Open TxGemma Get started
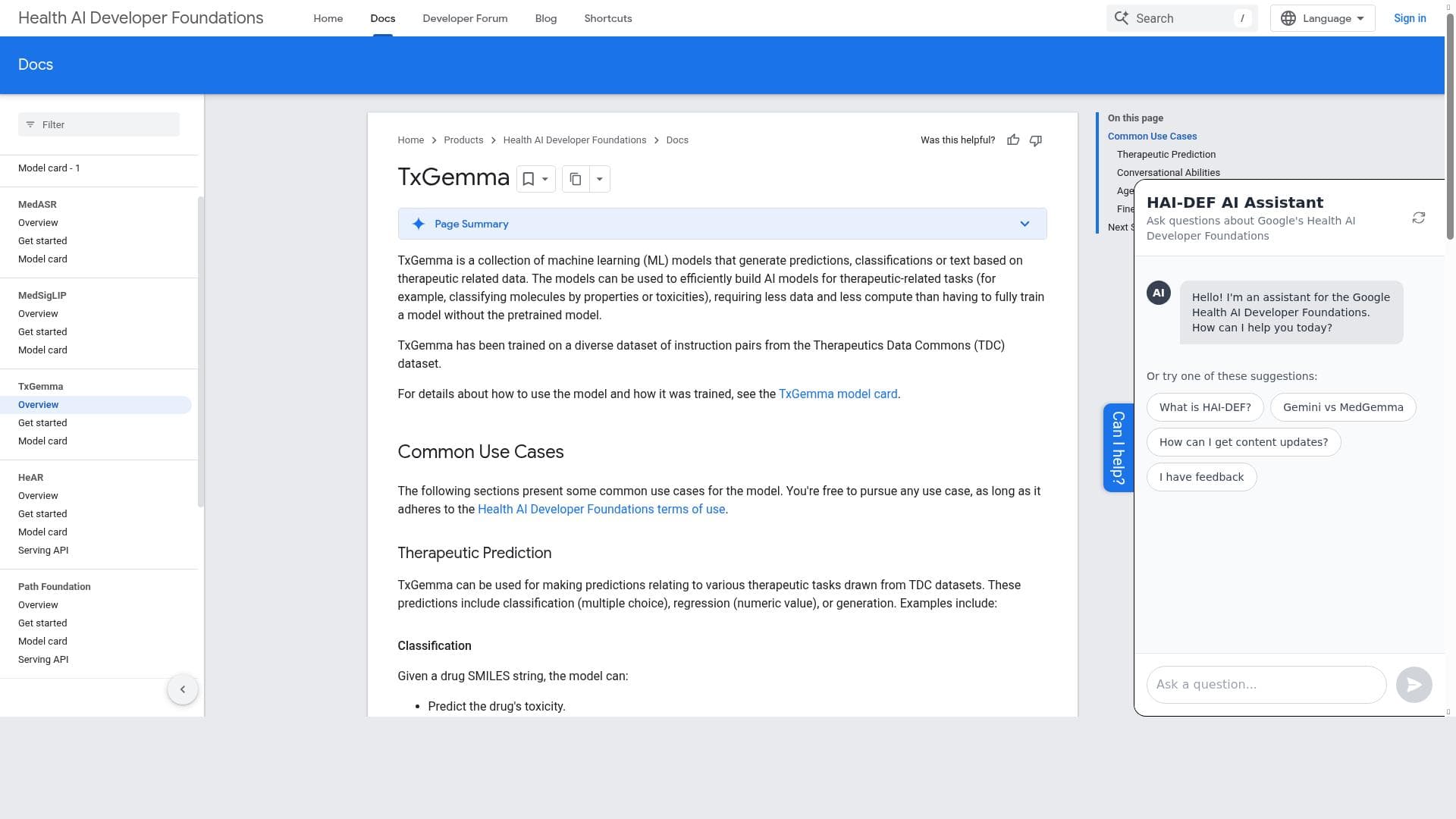This screenshot has width=1456, height=819. click(42, 423)
